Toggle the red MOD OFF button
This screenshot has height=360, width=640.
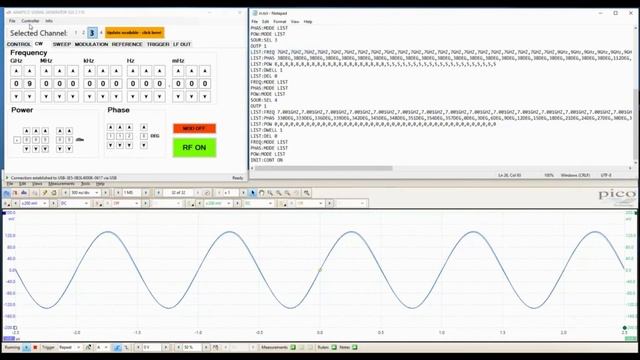[194, 128]
